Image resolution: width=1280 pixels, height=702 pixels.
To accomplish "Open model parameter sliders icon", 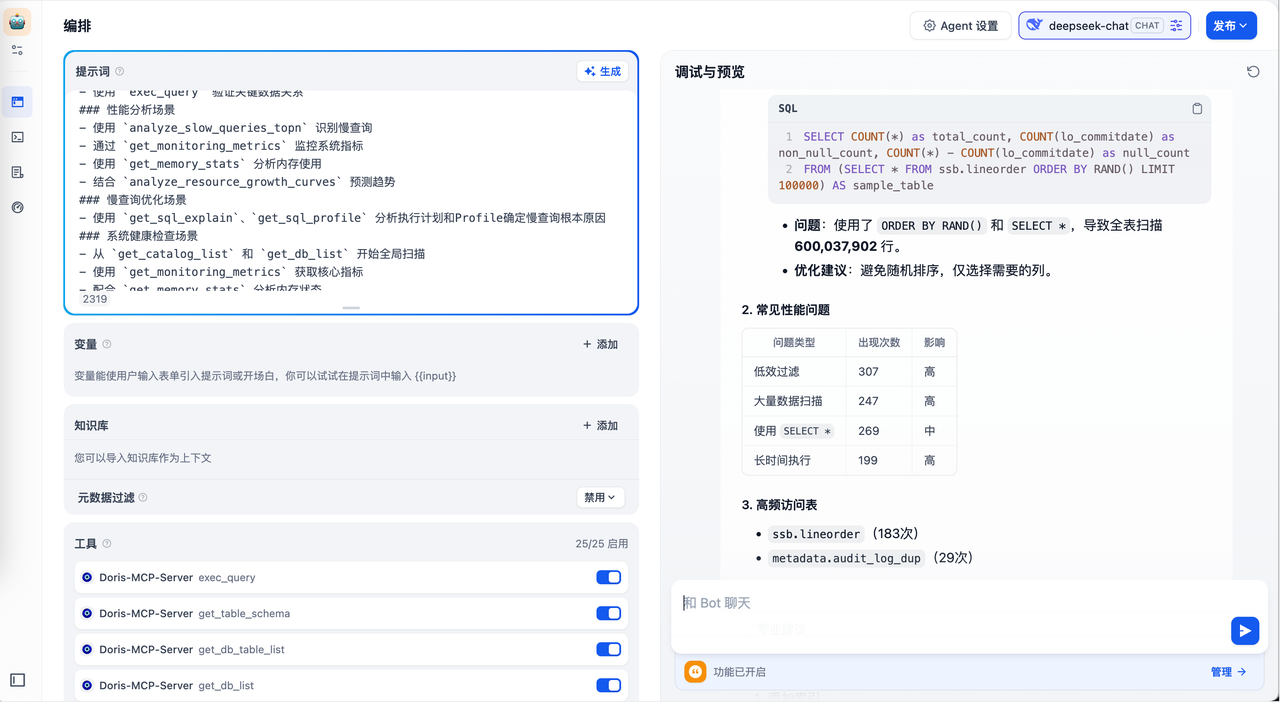I will pyautogui.click(x=1176, y=26).
